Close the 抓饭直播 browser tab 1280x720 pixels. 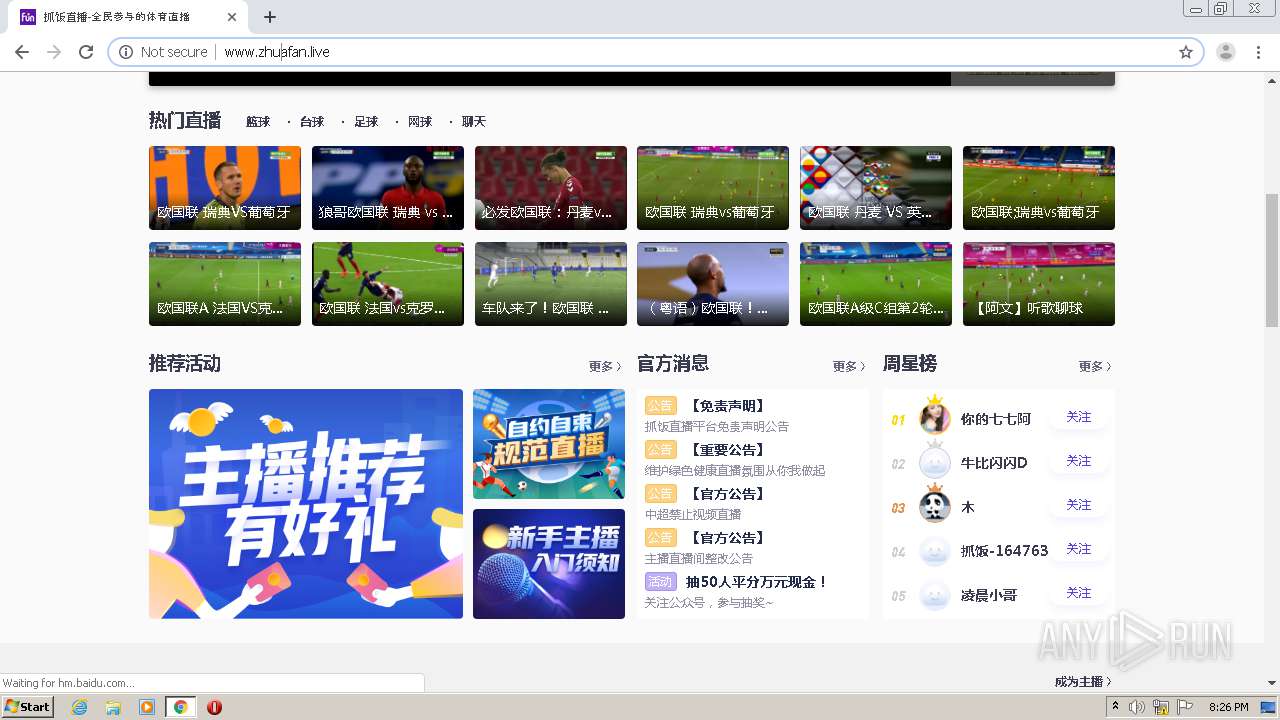(232, 17)
